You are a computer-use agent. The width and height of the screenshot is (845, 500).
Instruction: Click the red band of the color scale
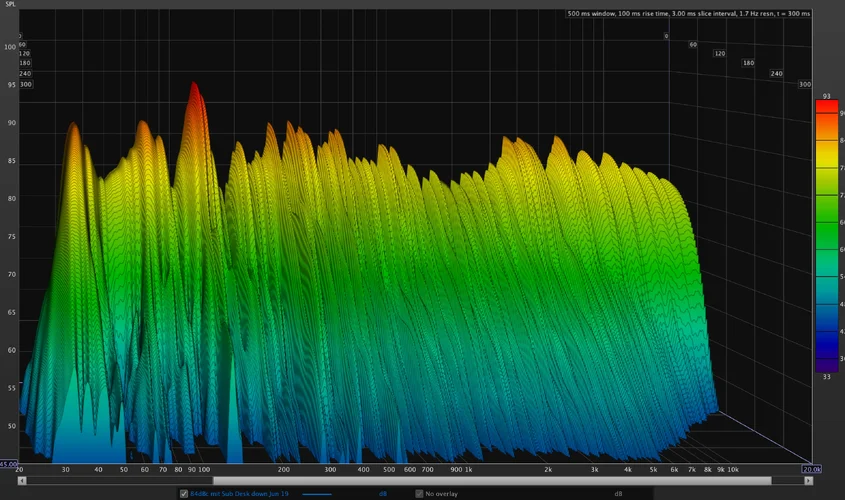pyautogui.click(x=826, y=108)
